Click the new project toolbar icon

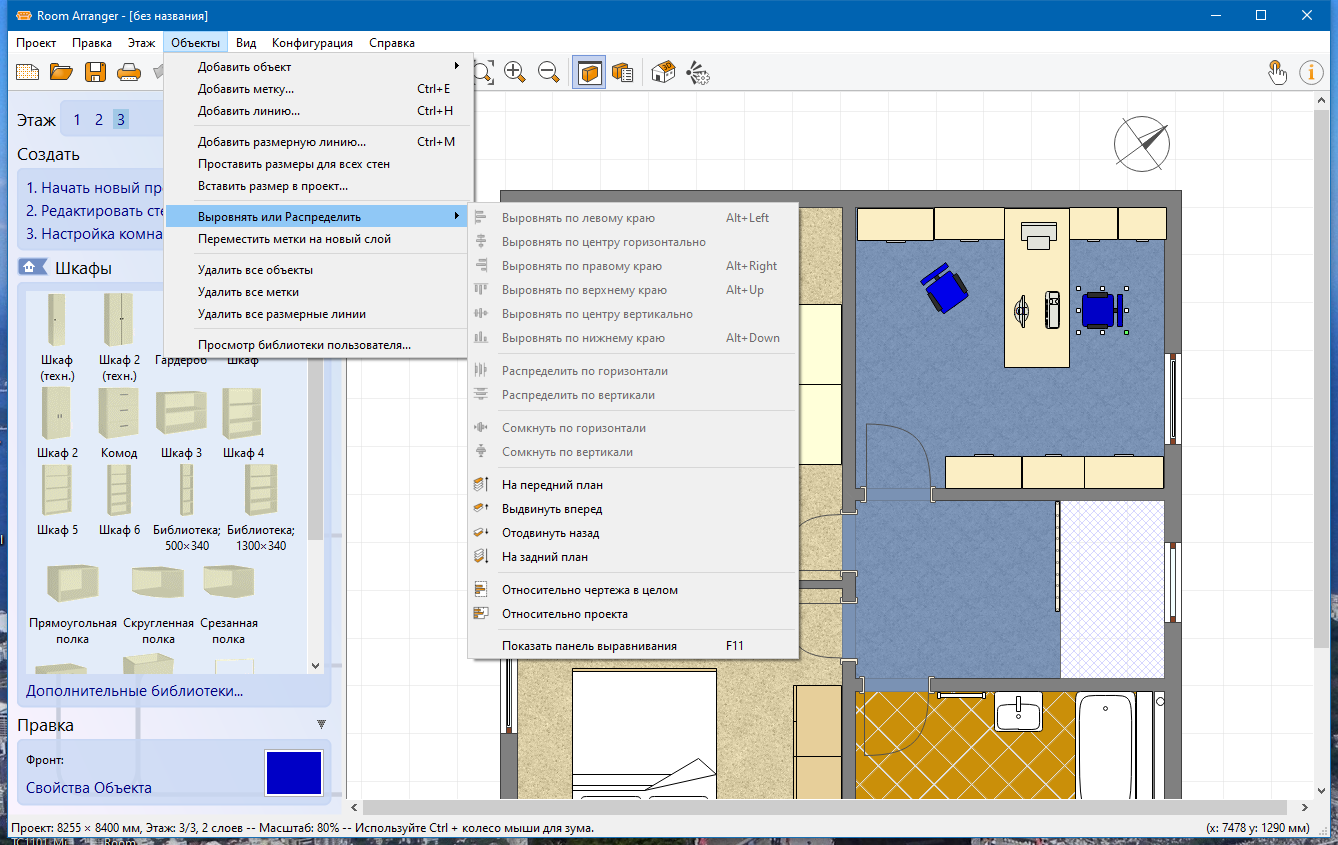click(x=28, y=72)
